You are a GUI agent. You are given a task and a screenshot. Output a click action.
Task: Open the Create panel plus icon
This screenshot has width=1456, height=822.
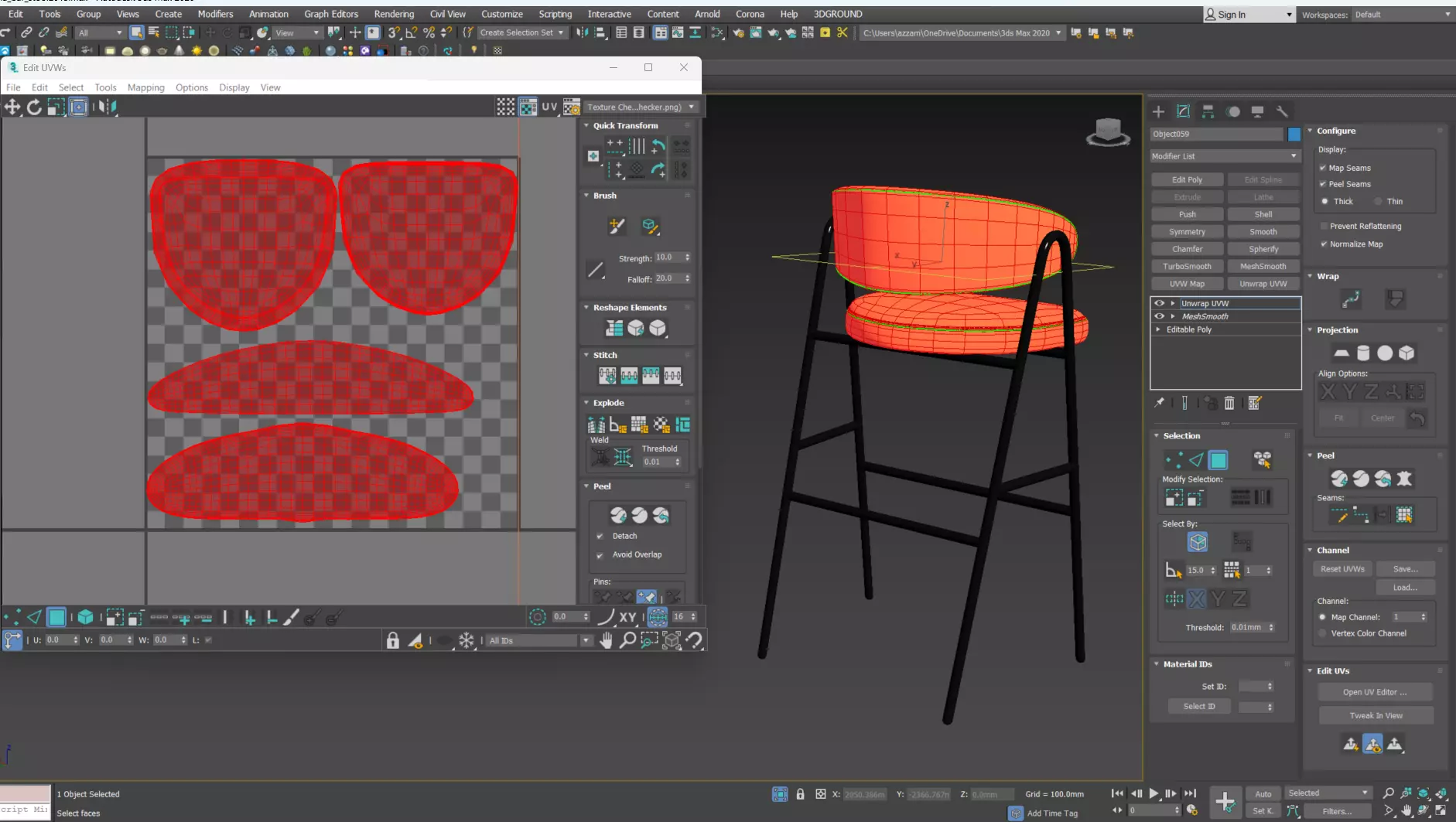1158,111
